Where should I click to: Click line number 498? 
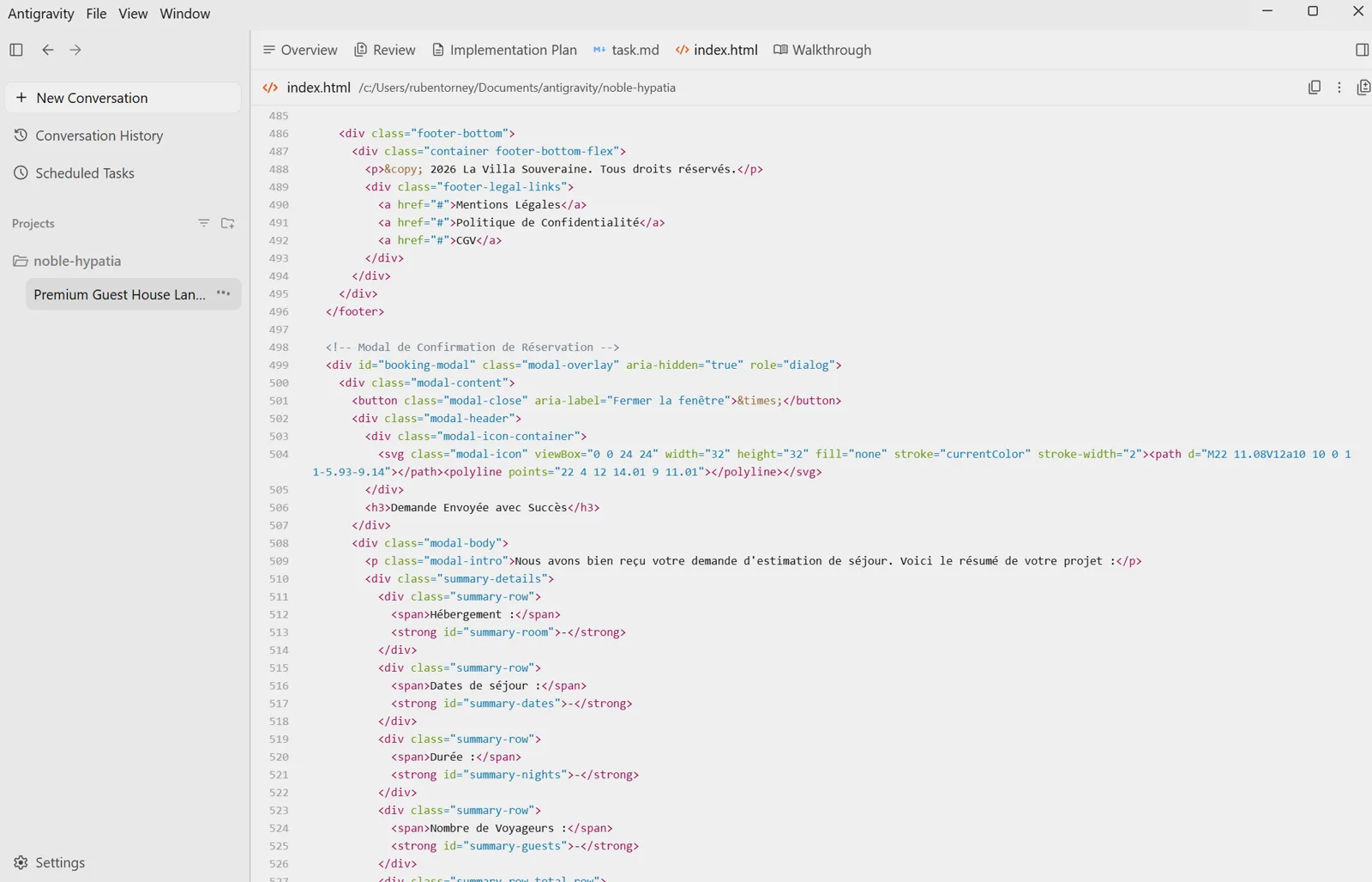click(279, 347)
